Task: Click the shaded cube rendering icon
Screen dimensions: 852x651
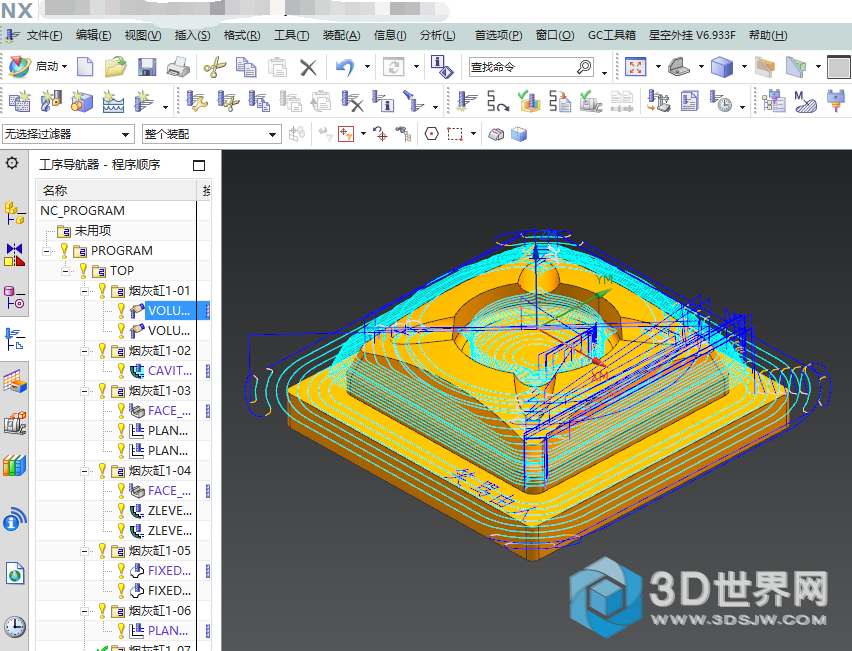Action: click(722, 67)
